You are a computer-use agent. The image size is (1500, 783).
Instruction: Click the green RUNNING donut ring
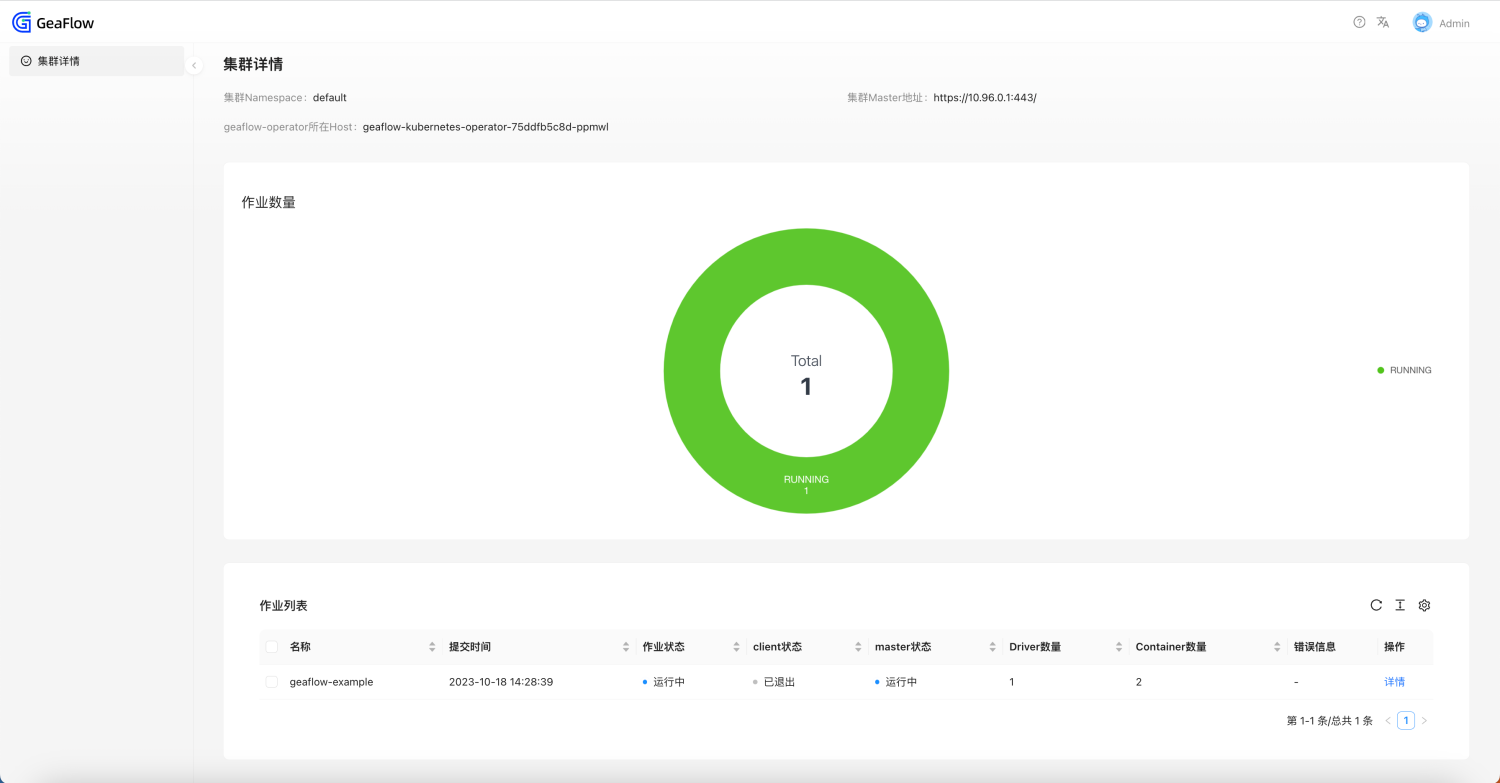[692, 371]
